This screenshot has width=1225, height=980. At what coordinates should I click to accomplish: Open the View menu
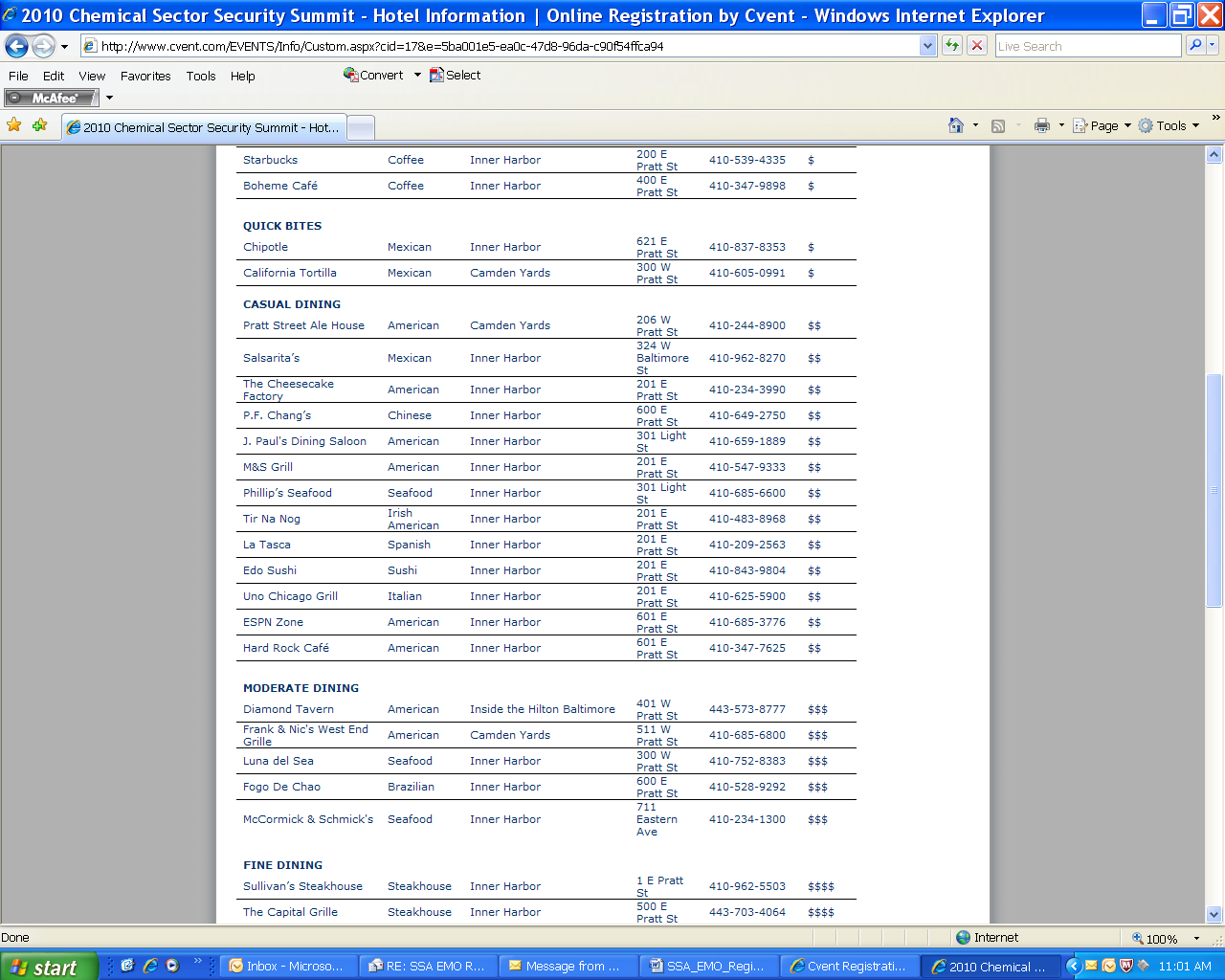[x=92, y=77]
